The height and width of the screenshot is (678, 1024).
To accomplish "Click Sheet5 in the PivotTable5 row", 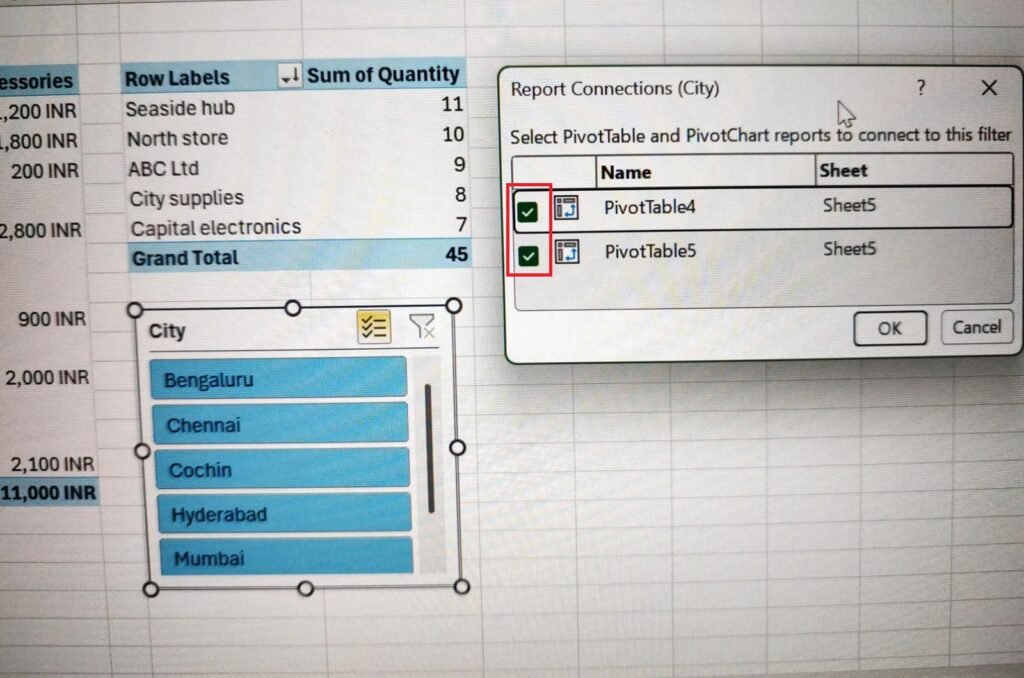I will [850, 249].
